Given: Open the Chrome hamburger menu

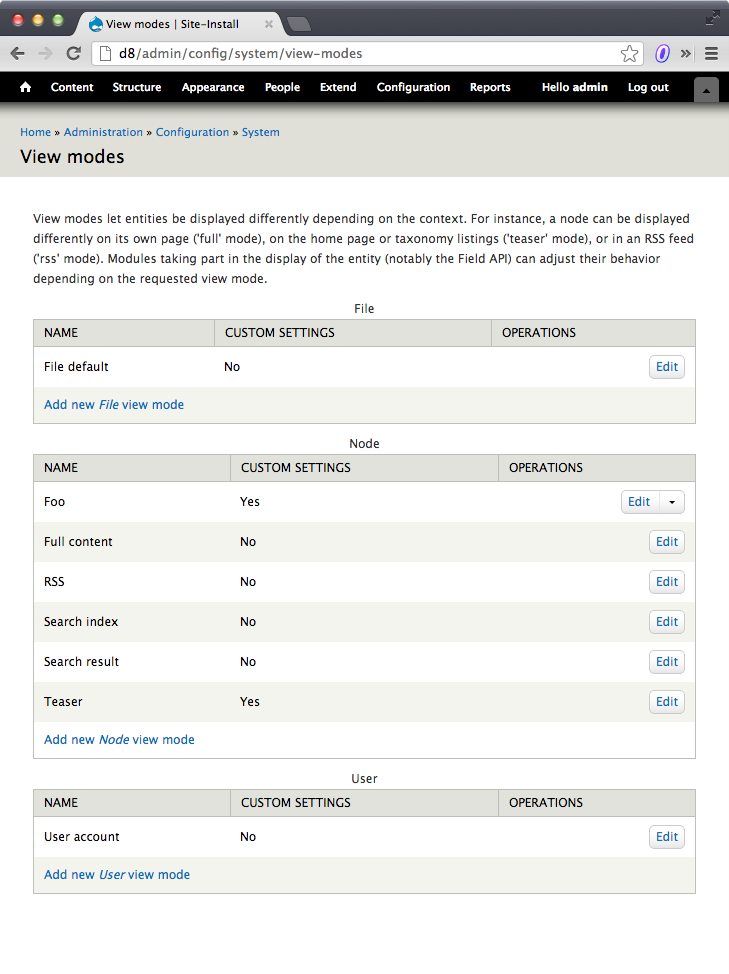Looking at the screenshot, I should point(713,54).
